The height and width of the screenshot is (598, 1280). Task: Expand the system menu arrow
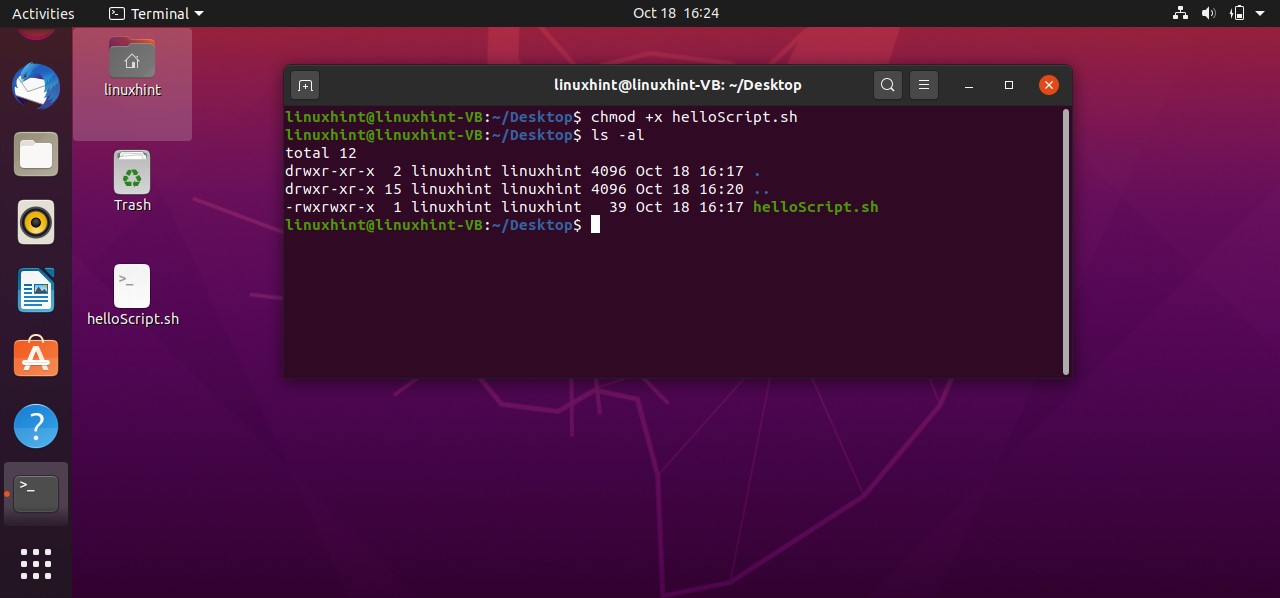coord(1259,13)
